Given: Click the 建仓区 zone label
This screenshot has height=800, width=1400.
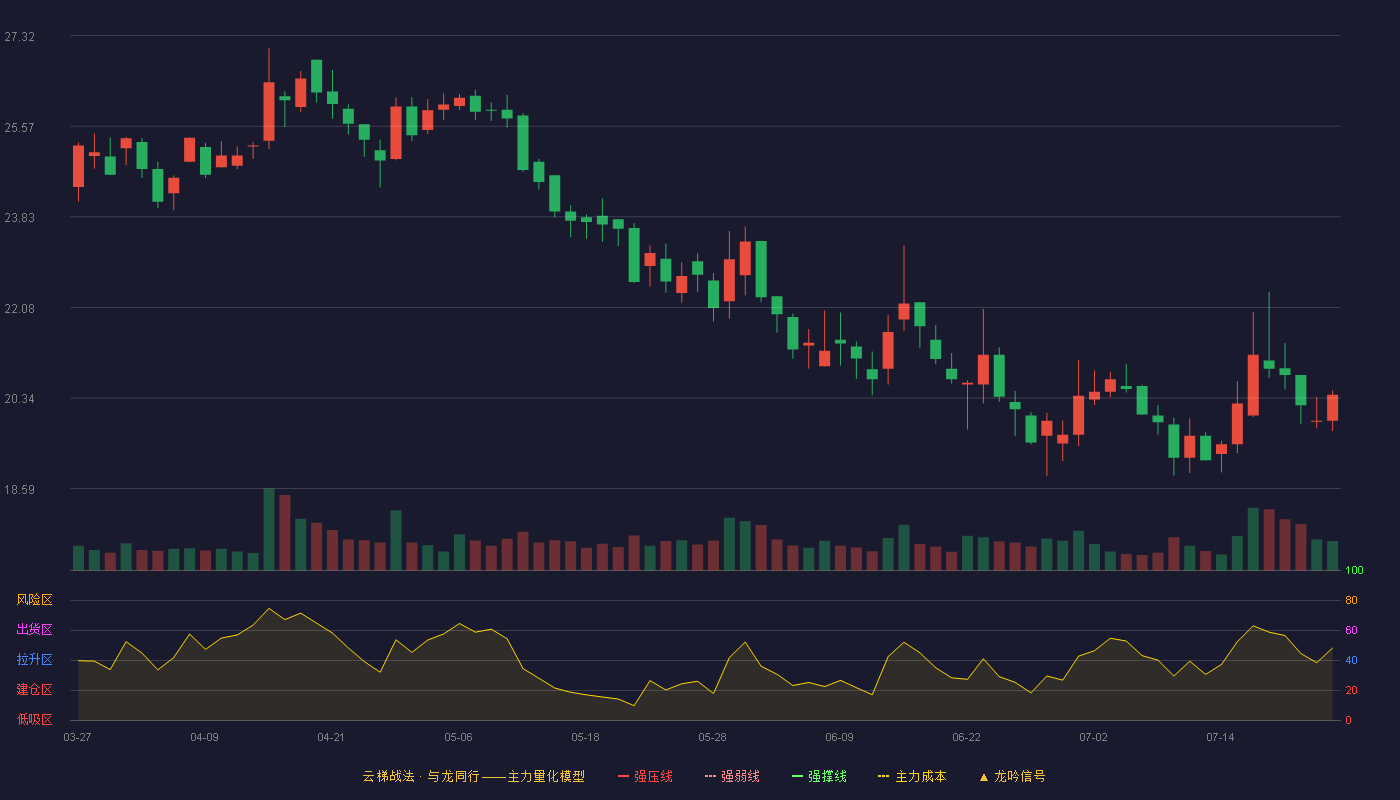Looking at the screenshot, I should tap(34, 690).
